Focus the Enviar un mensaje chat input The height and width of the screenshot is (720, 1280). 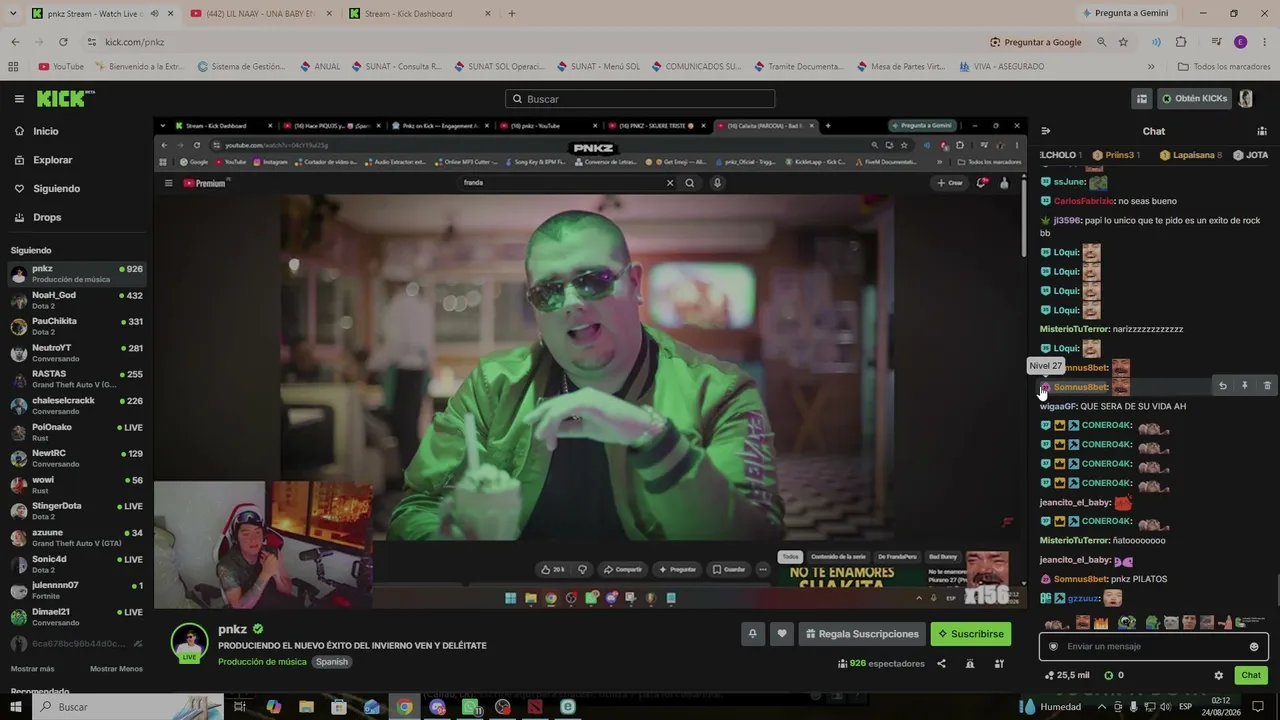[x=1153, y=647]
